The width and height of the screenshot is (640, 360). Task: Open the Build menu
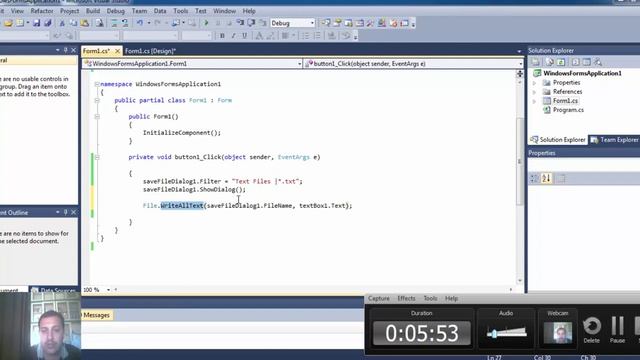click(x=93, y=11)
